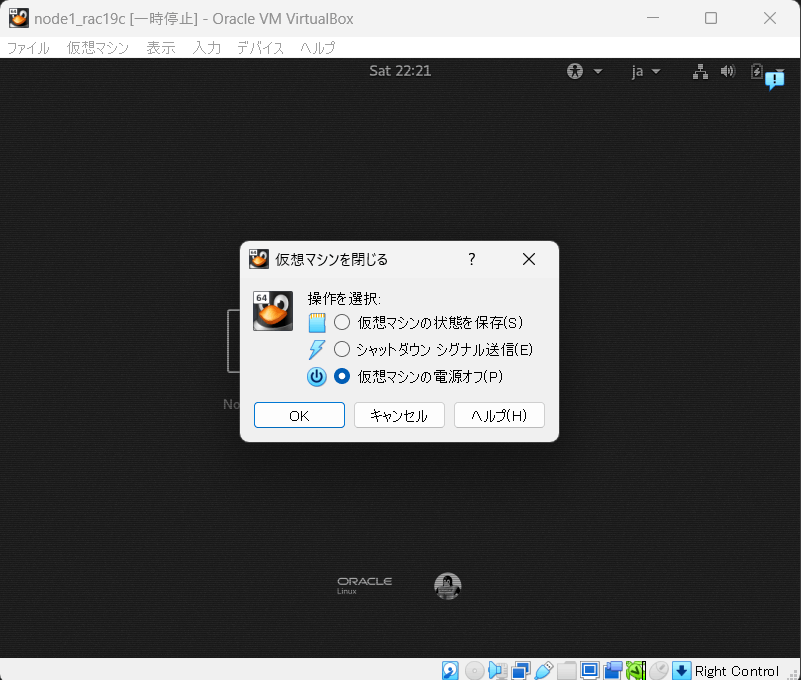Minimize the VirtualBox window
801x680 pixels.
tap(653, 18)
